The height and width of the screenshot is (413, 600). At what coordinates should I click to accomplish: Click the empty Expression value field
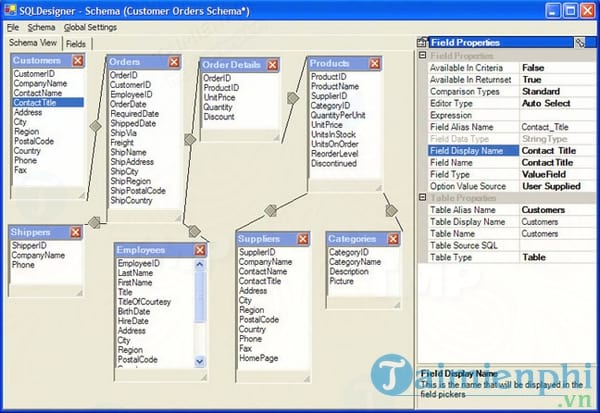557,115
